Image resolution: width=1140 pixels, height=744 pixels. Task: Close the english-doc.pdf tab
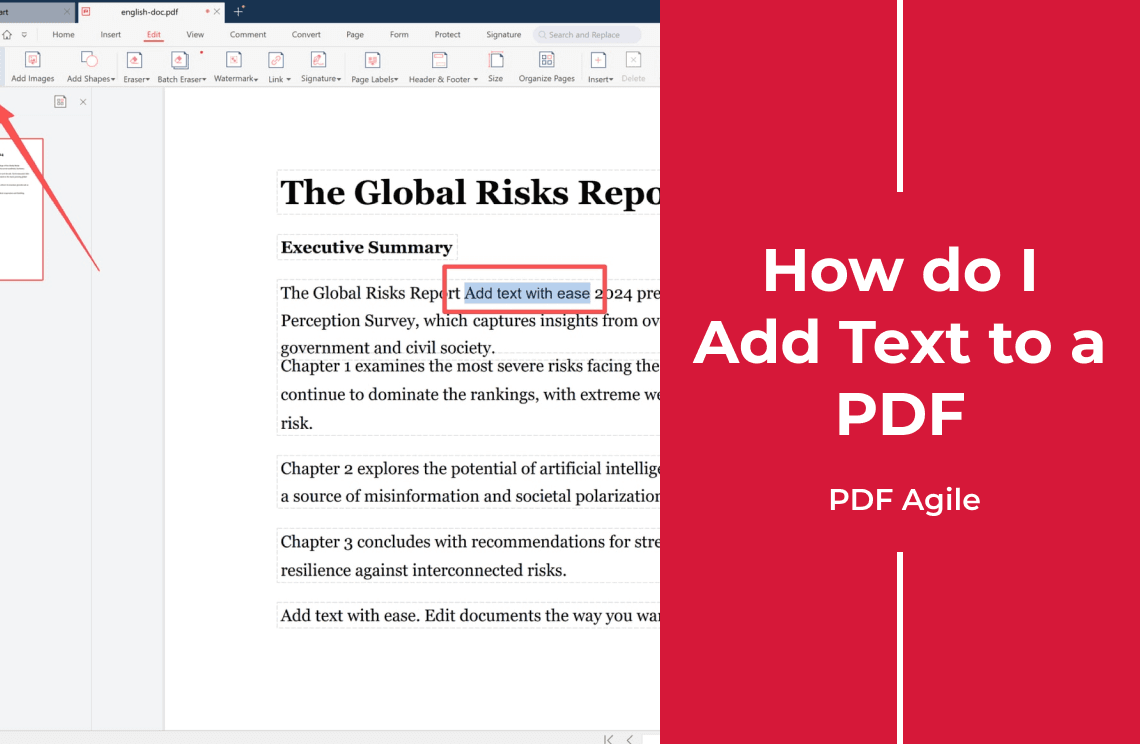(x=217, y=12)
